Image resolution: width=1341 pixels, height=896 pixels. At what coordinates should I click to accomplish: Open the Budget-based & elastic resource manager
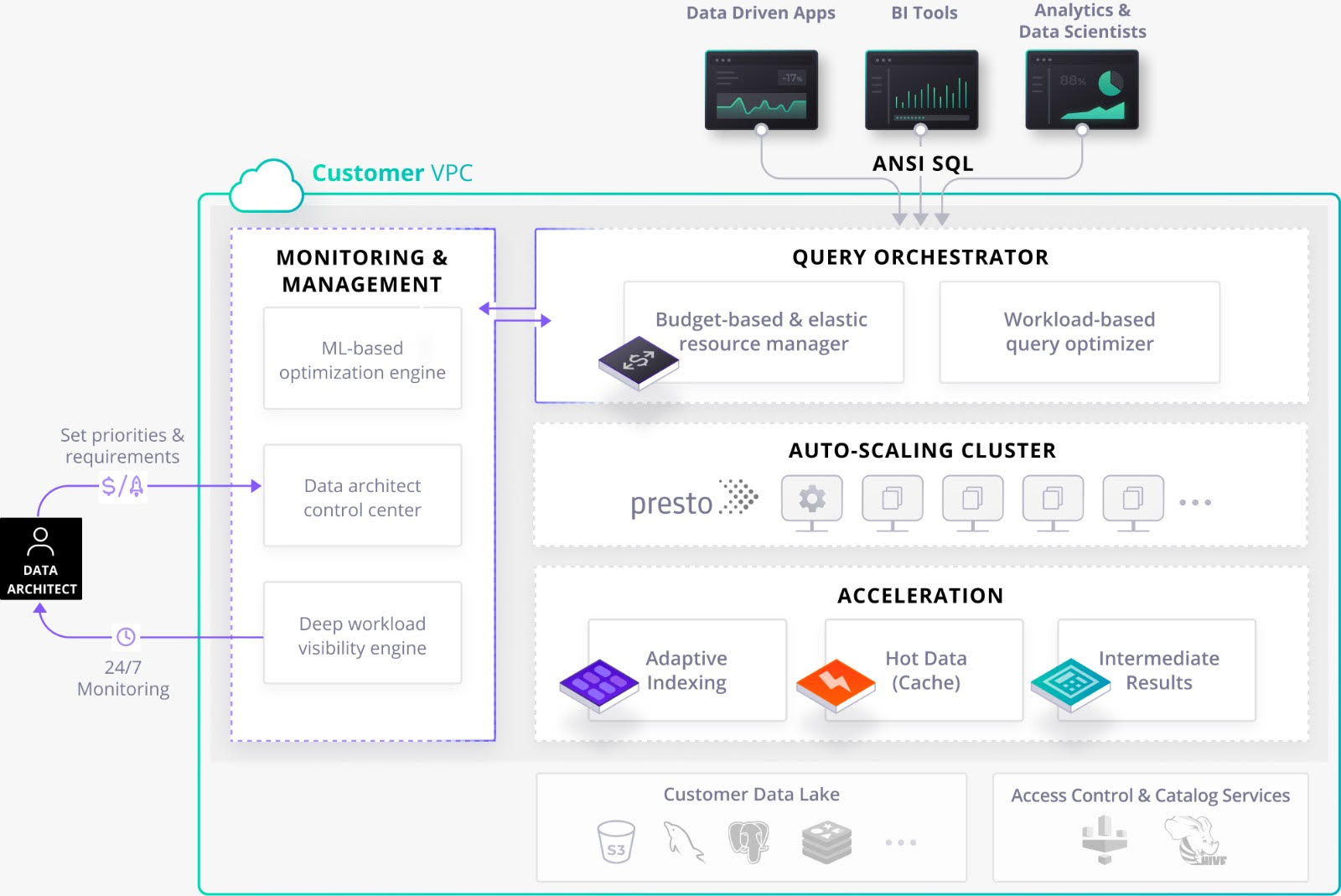[762, 332]
